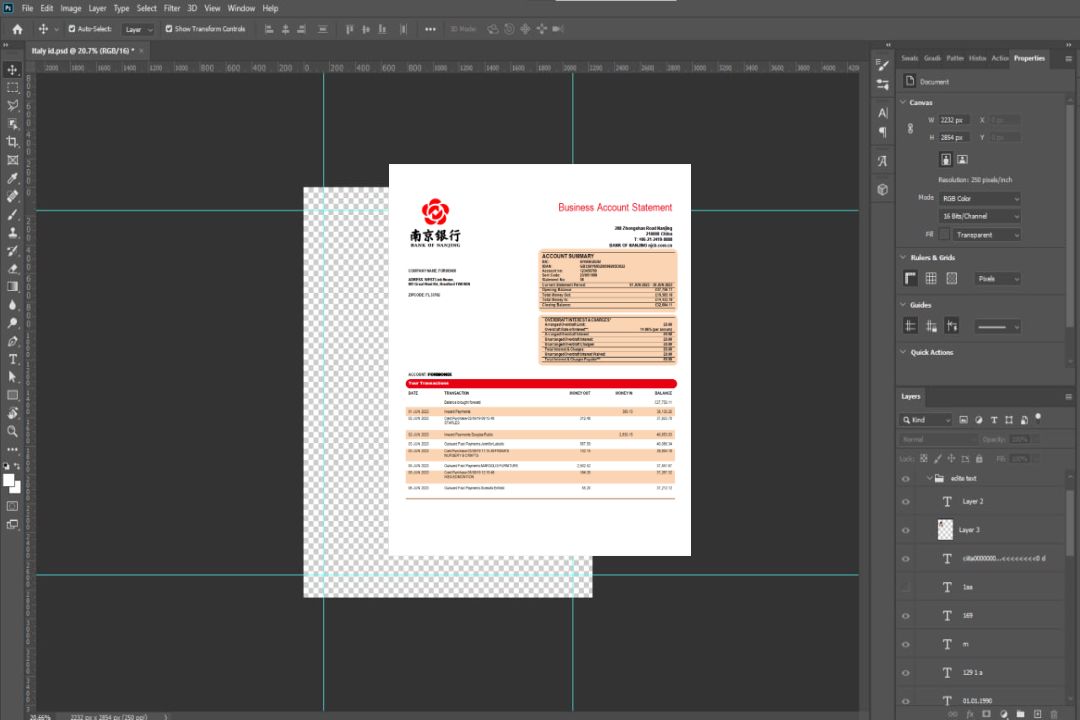Collapse the Canvas section
Viewport: 1080px width, 720px height.
(903, 102)
